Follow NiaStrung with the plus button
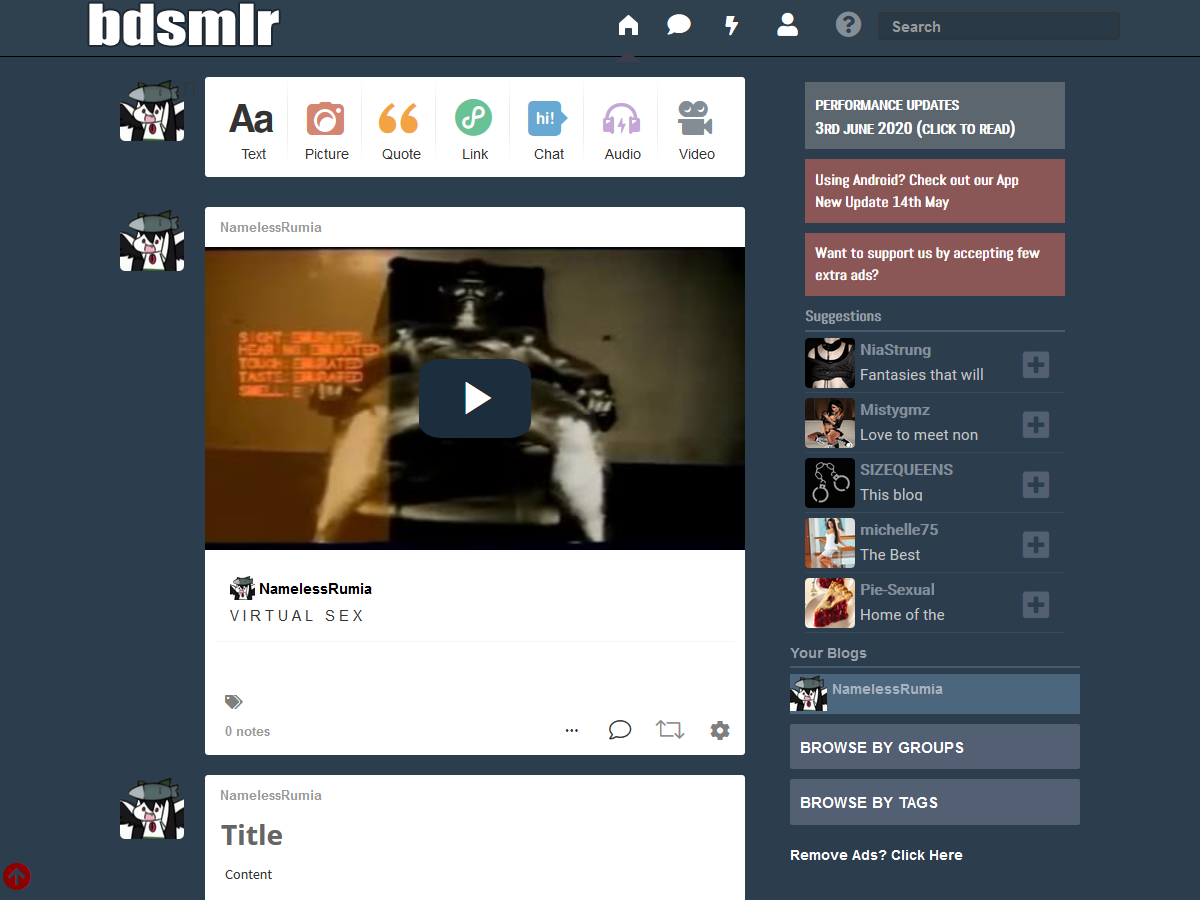 [1036, 364]
